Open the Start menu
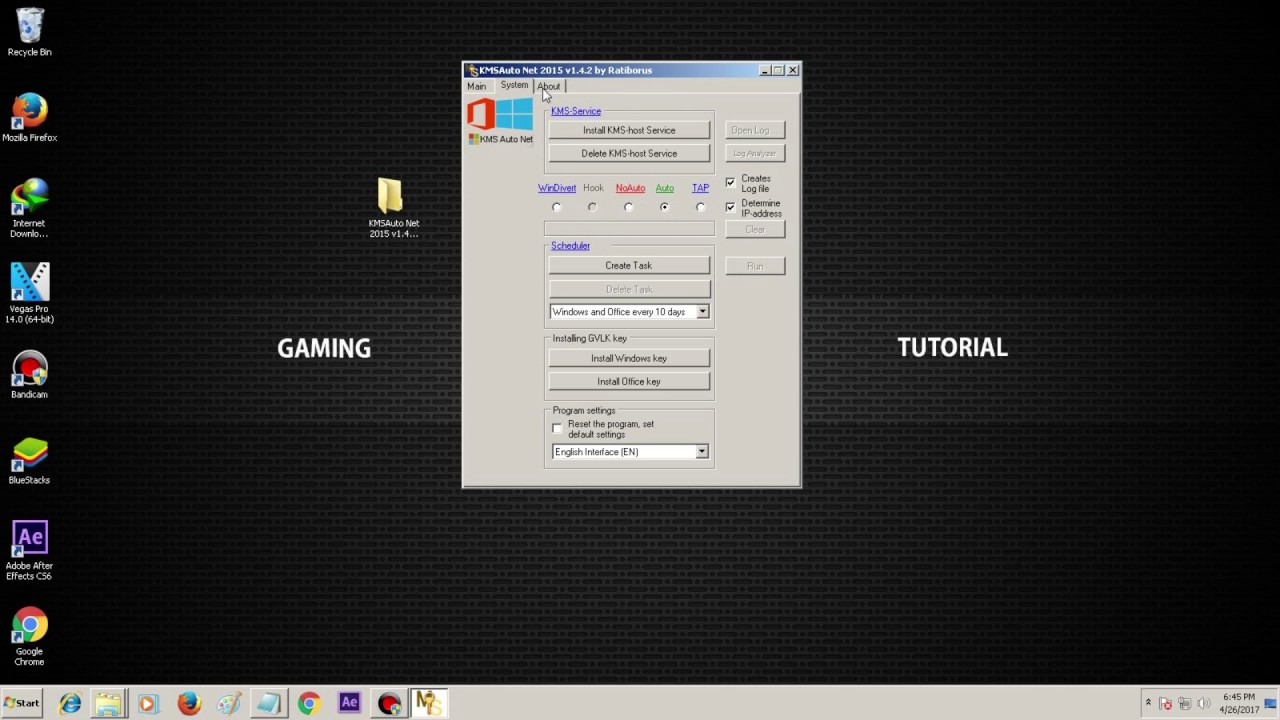1280x720 pixels. (21, 703)
